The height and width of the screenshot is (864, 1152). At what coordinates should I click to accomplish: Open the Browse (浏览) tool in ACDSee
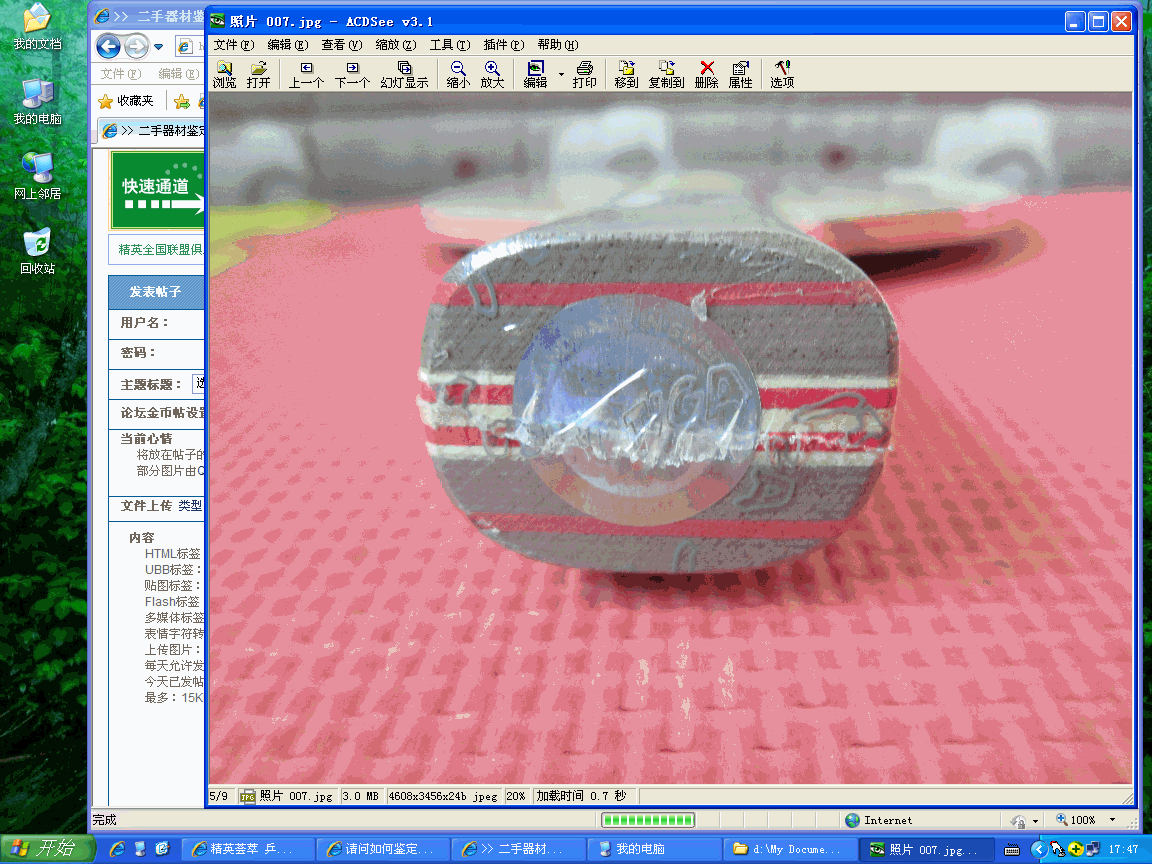click(224, 74)
